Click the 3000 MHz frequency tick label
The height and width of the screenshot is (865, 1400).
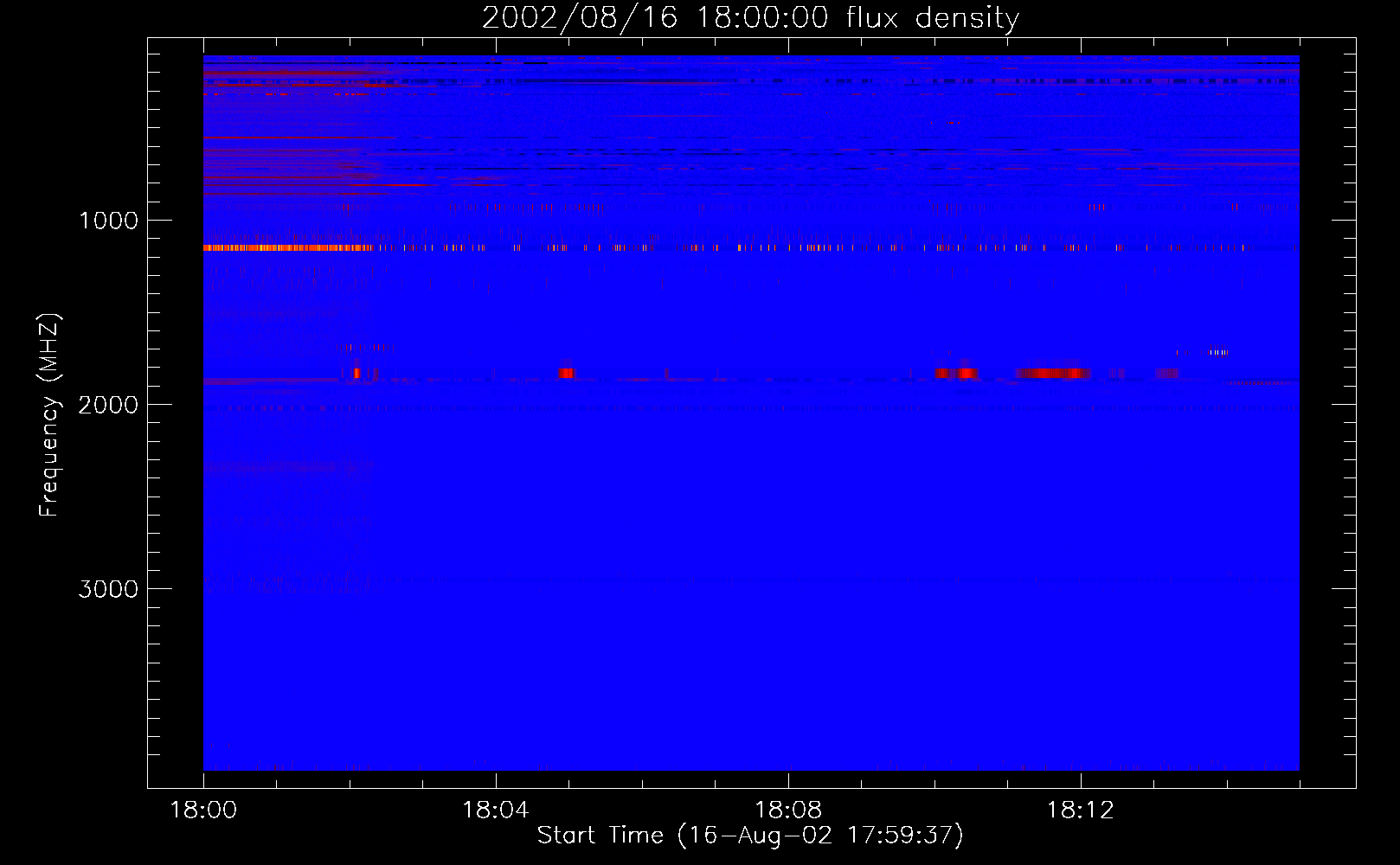108,589
